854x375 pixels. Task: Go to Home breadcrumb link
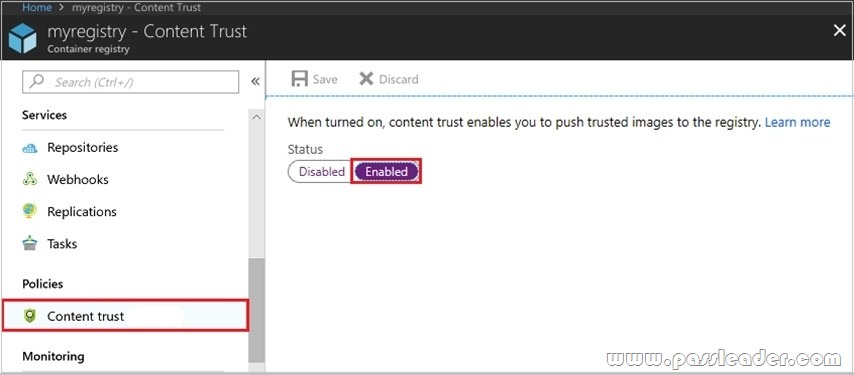coord(37,8)
